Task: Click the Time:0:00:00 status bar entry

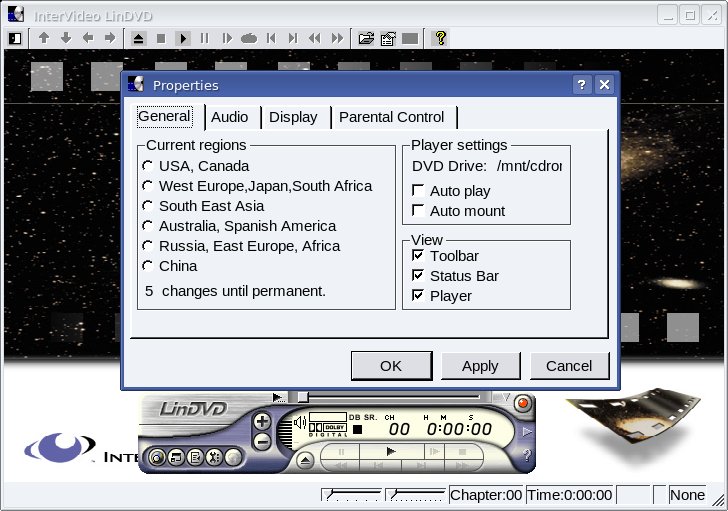Action: 569,495
